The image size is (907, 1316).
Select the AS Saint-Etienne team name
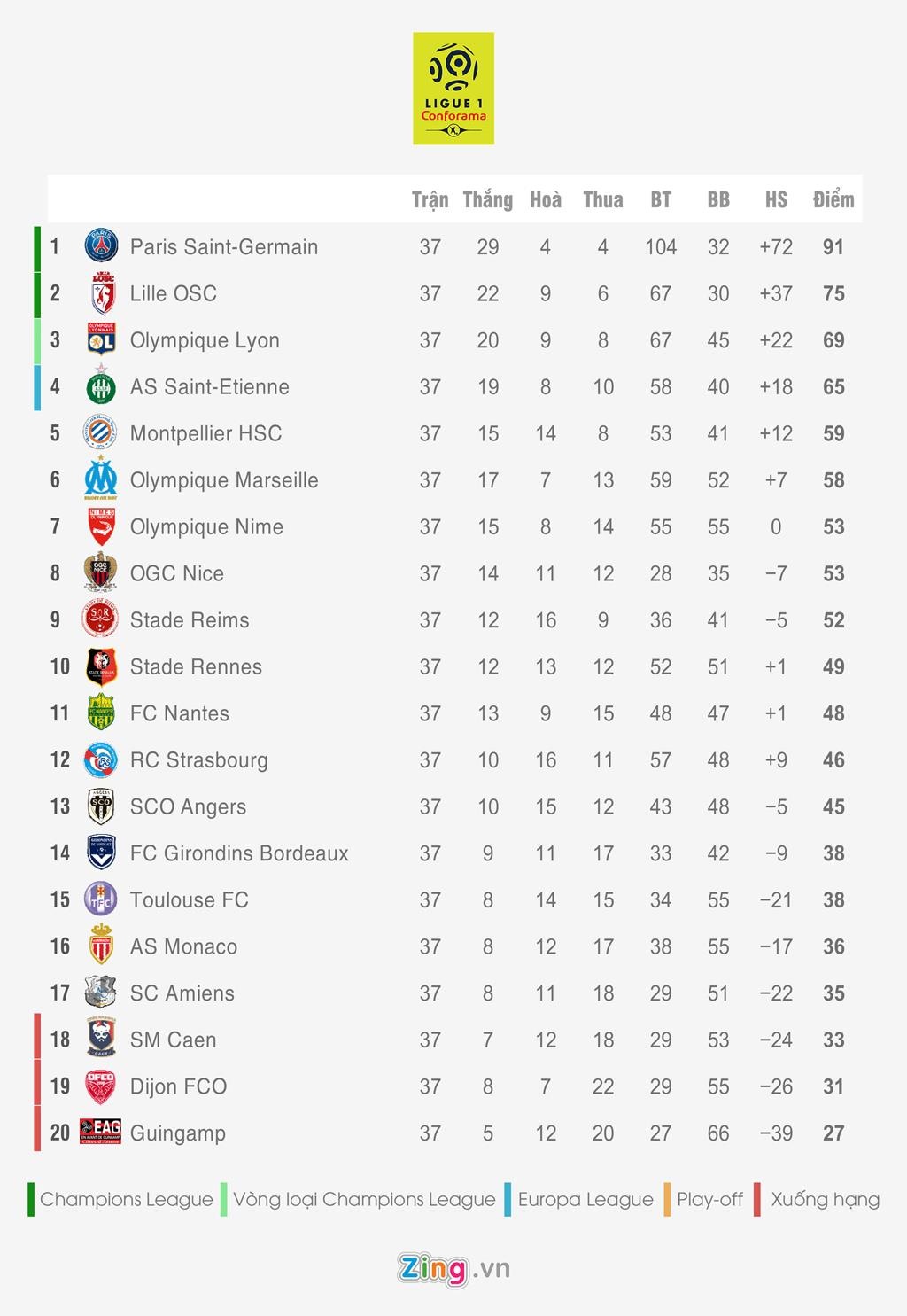pos(210,387)
